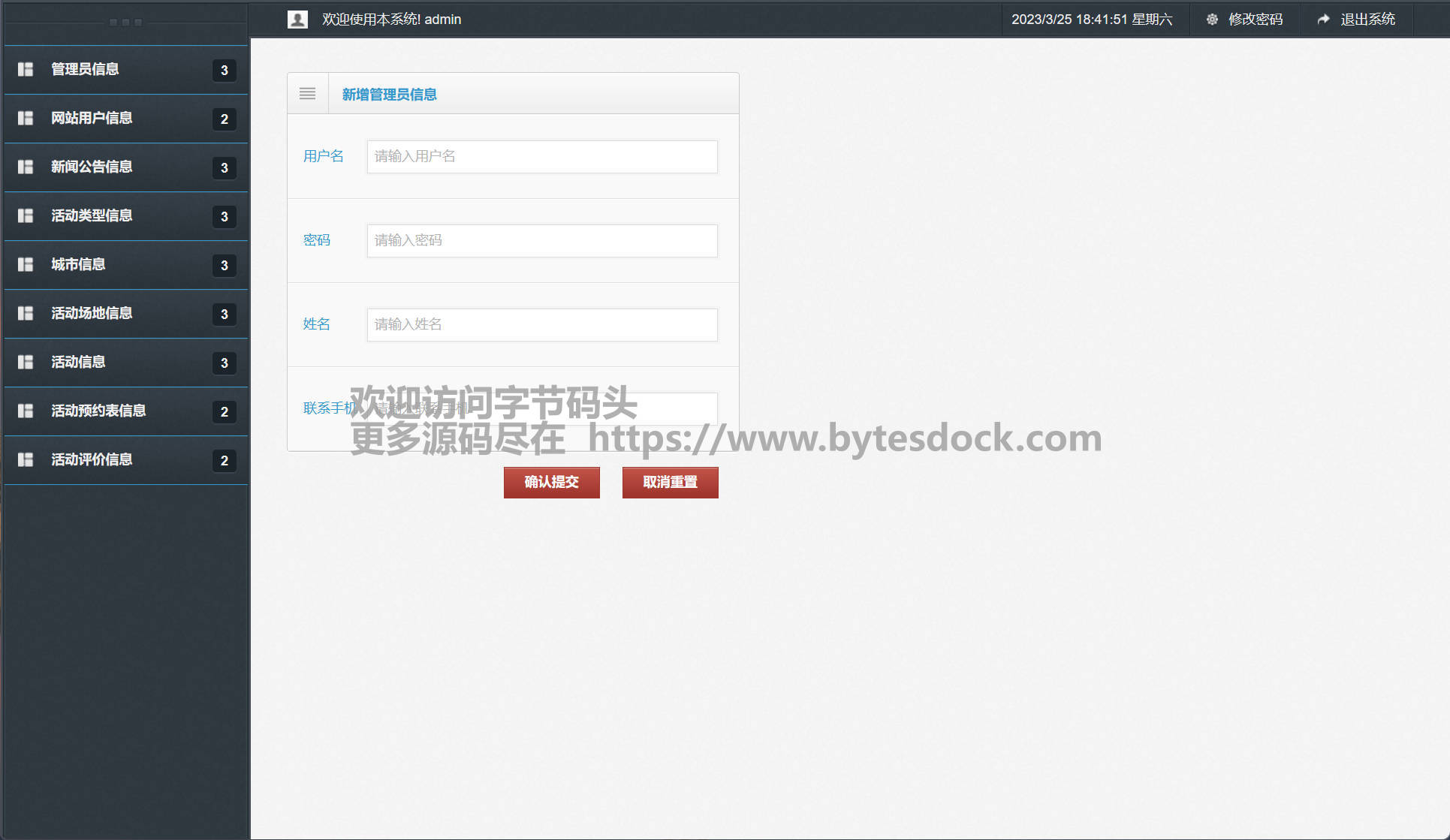Click the 密码 input field

(x=541, y=241)
